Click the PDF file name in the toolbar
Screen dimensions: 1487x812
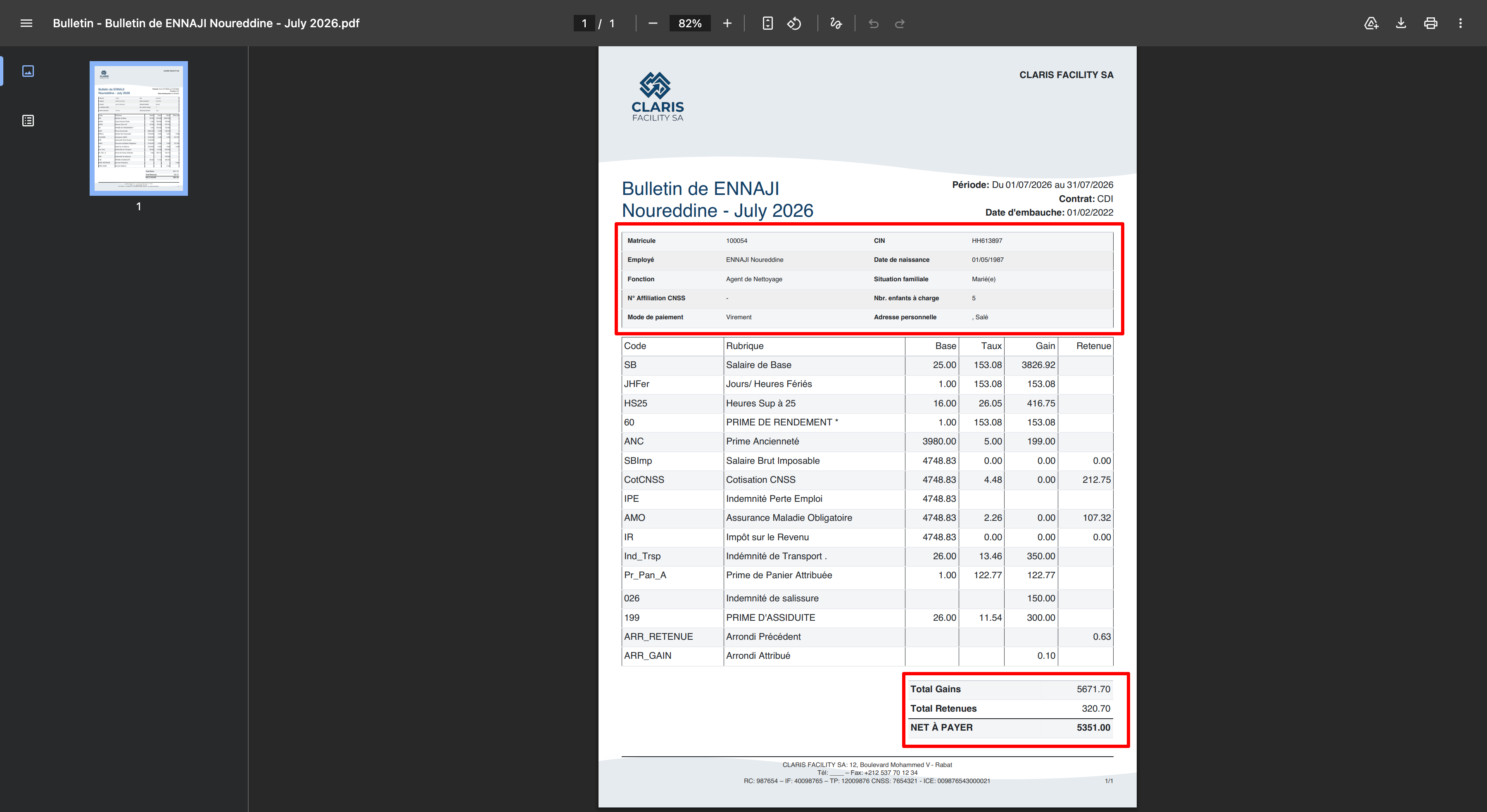(206, 23)
